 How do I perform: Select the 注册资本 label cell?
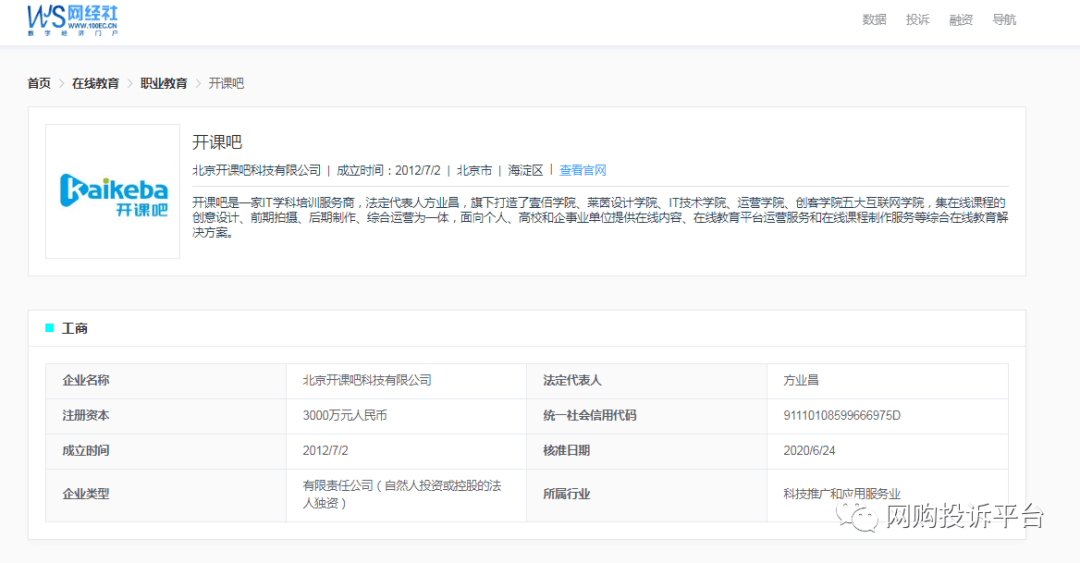click(x=166, y=416)
